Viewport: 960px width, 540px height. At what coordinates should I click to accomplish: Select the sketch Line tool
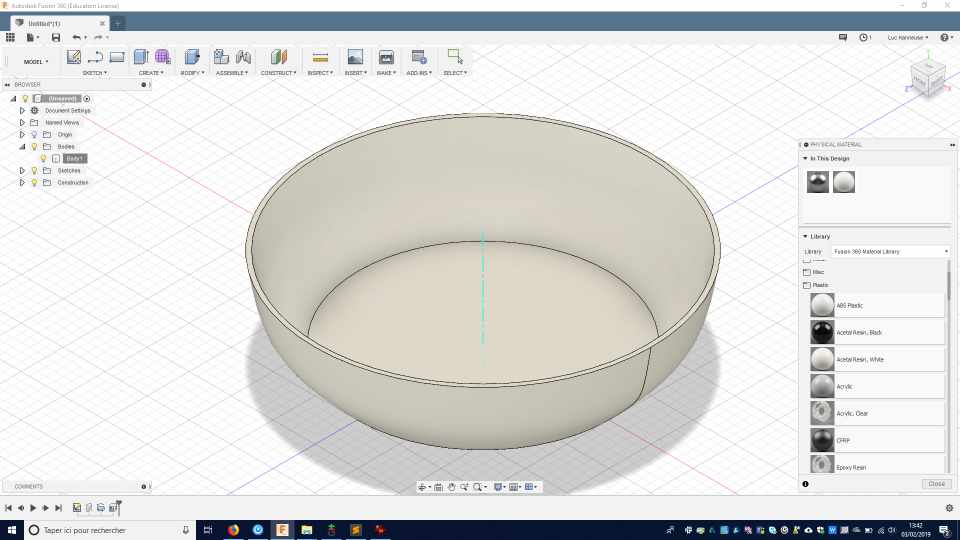pos(95,57)
